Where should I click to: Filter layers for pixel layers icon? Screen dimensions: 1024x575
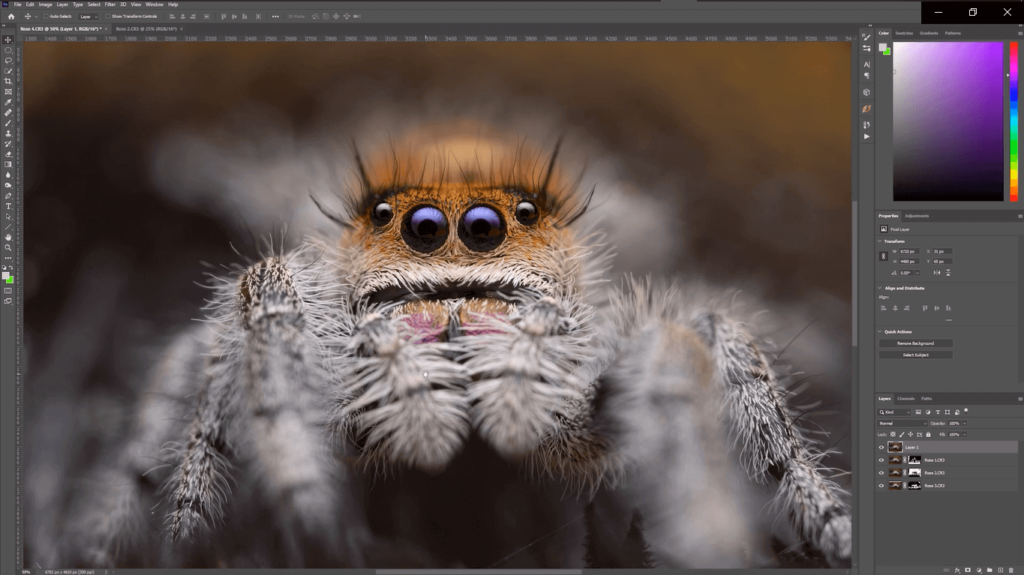(x=918, y=412)
